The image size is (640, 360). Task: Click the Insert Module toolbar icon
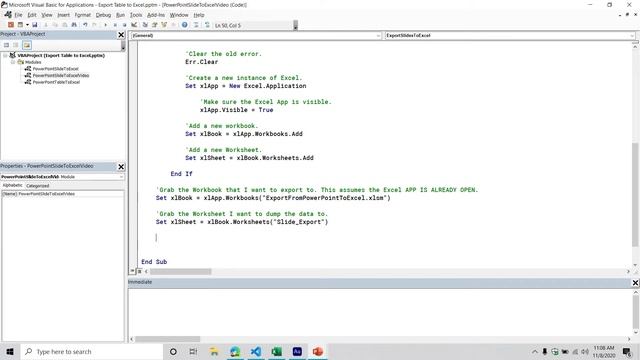click(20, 25)
